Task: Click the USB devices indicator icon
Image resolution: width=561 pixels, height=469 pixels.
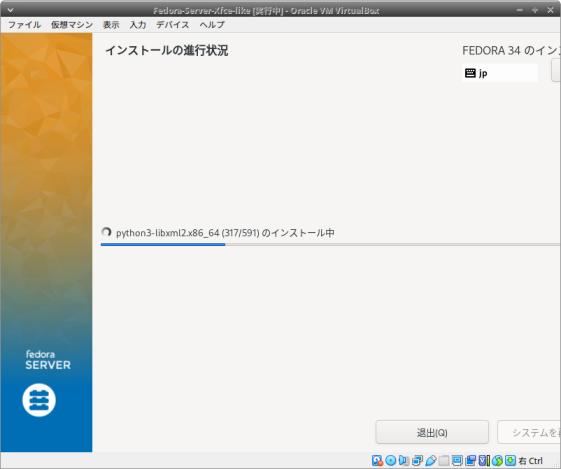Action: click(431, 460)
